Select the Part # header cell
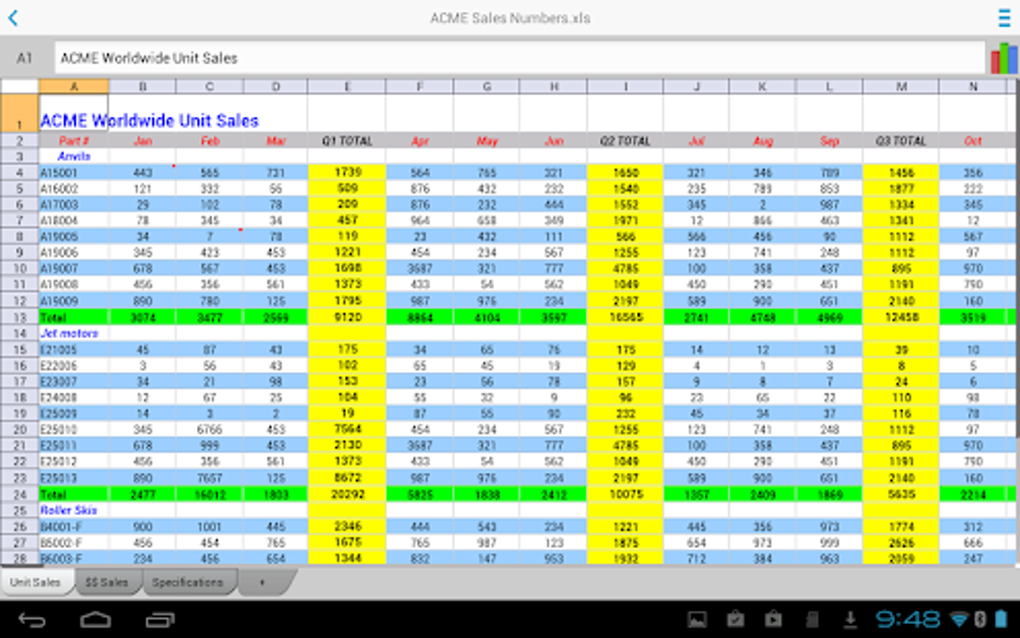This screenshot has width=1020, height=638. pos(74,140)
